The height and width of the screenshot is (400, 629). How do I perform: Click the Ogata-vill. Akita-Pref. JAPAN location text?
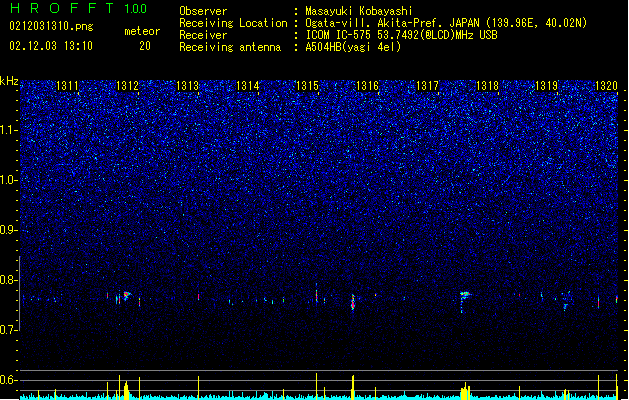coord(392,23)
